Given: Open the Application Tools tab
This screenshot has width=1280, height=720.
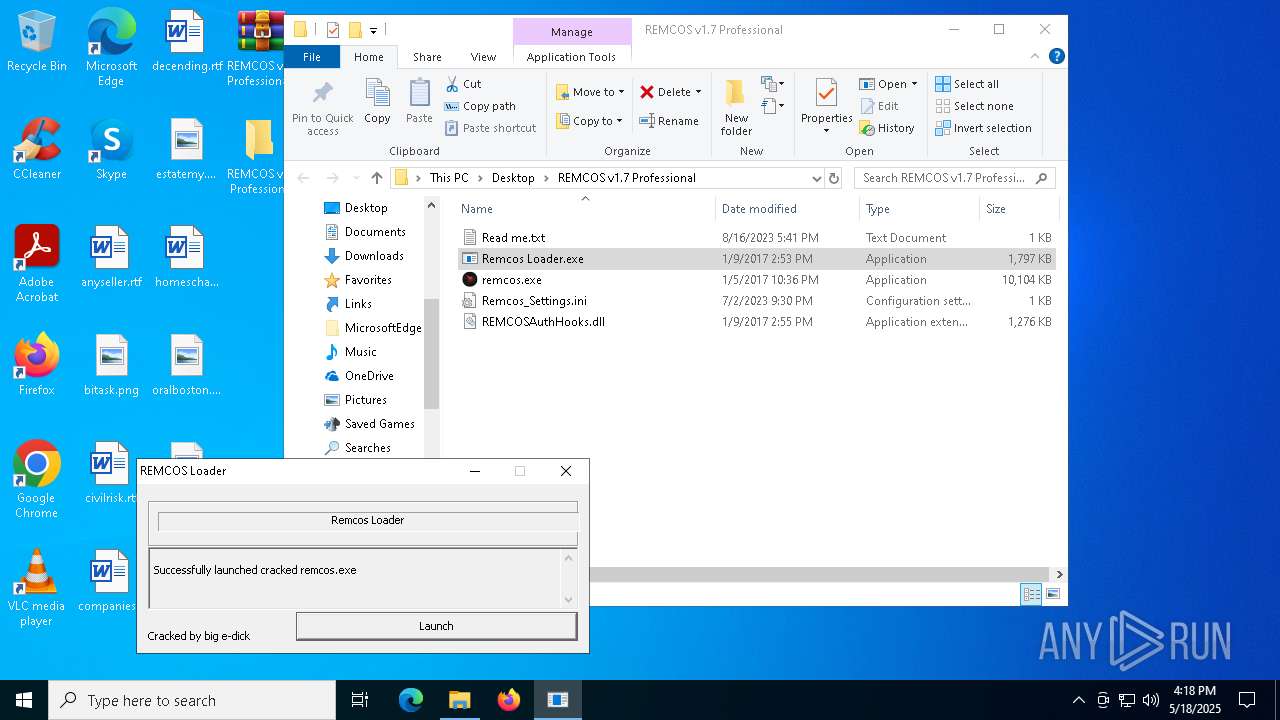Looking at the screenshot, I should 571,57.
